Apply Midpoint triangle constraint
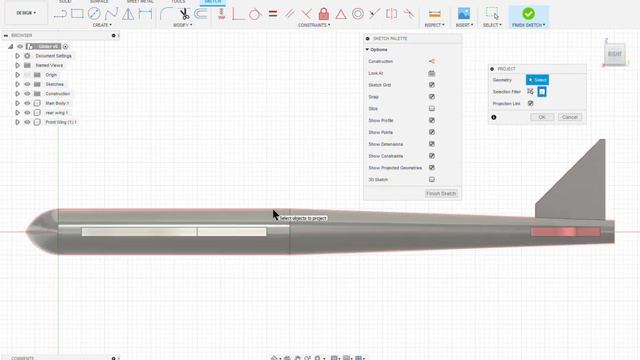The width and height of the screenshot is (640, 360). [x=341, y=14]
